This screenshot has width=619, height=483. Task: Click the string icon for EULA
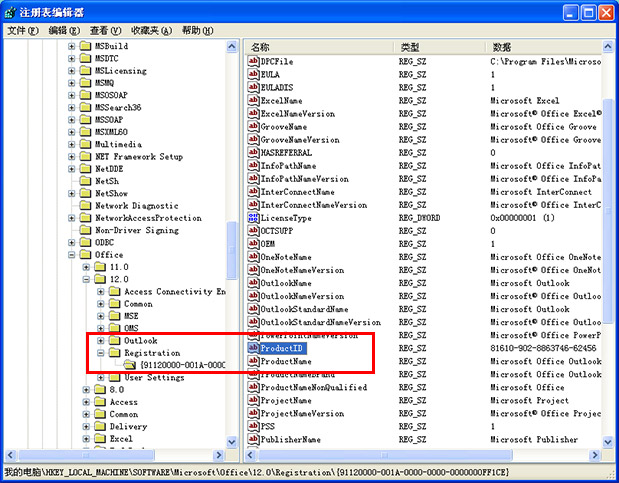coord(253,74)
